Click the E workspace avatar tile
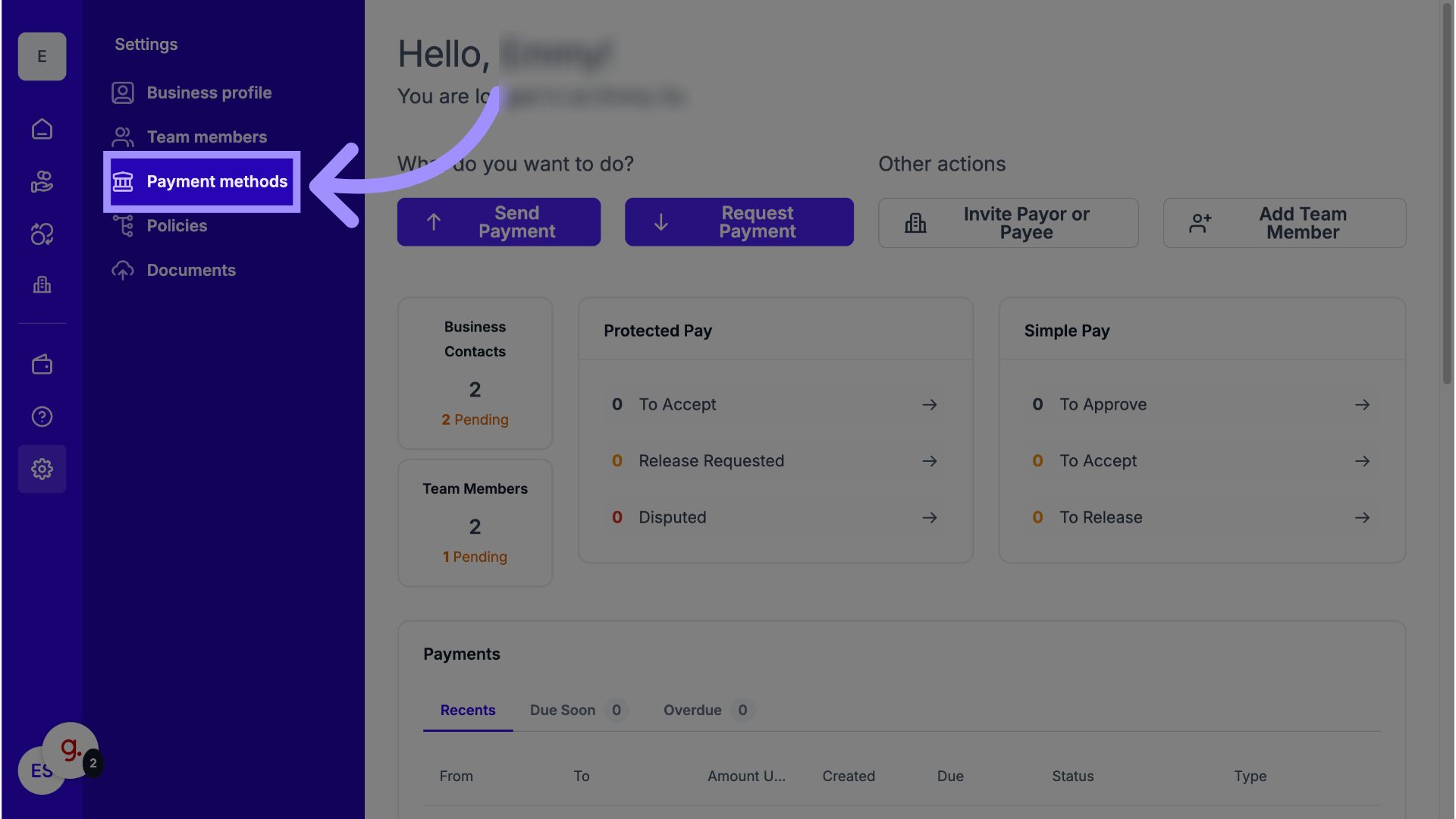This screenshot has width=1456, height=819. (x=42, y=56)
